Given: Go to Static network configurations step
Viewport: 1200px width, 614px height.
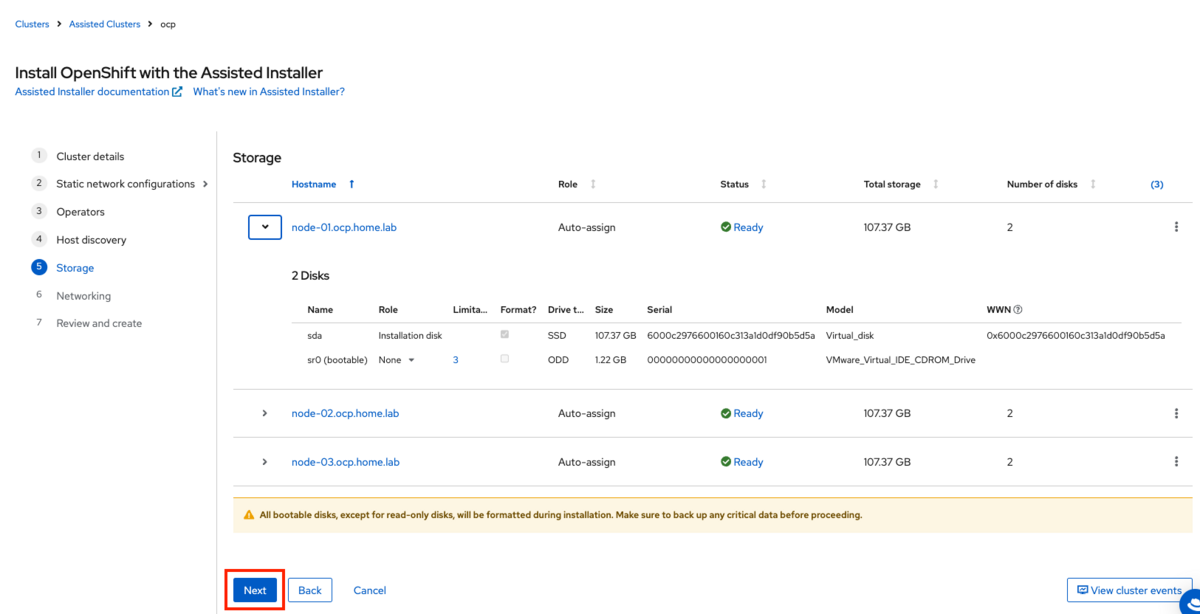Looking at the screenshot, I should tap(125, 184).
